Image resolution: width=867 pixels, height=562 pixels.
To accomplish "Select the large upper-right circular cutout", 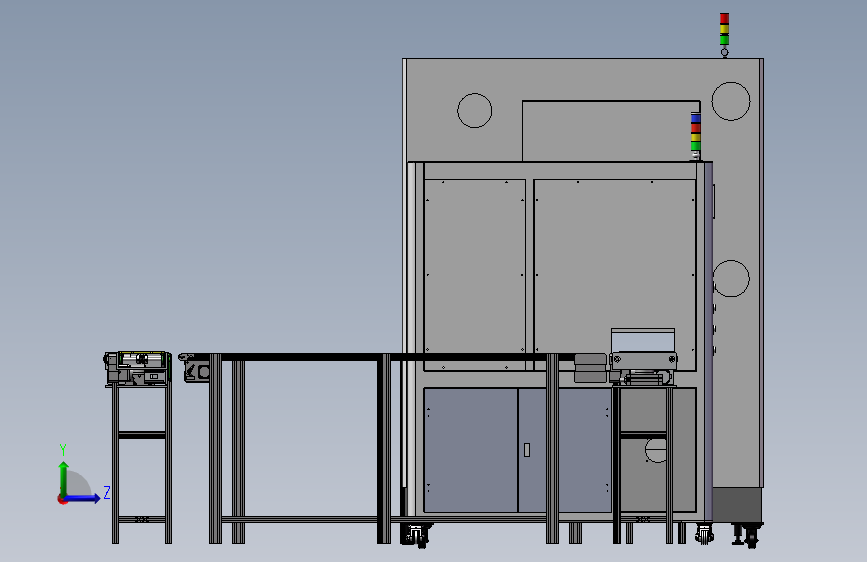I will click(730, 101).
